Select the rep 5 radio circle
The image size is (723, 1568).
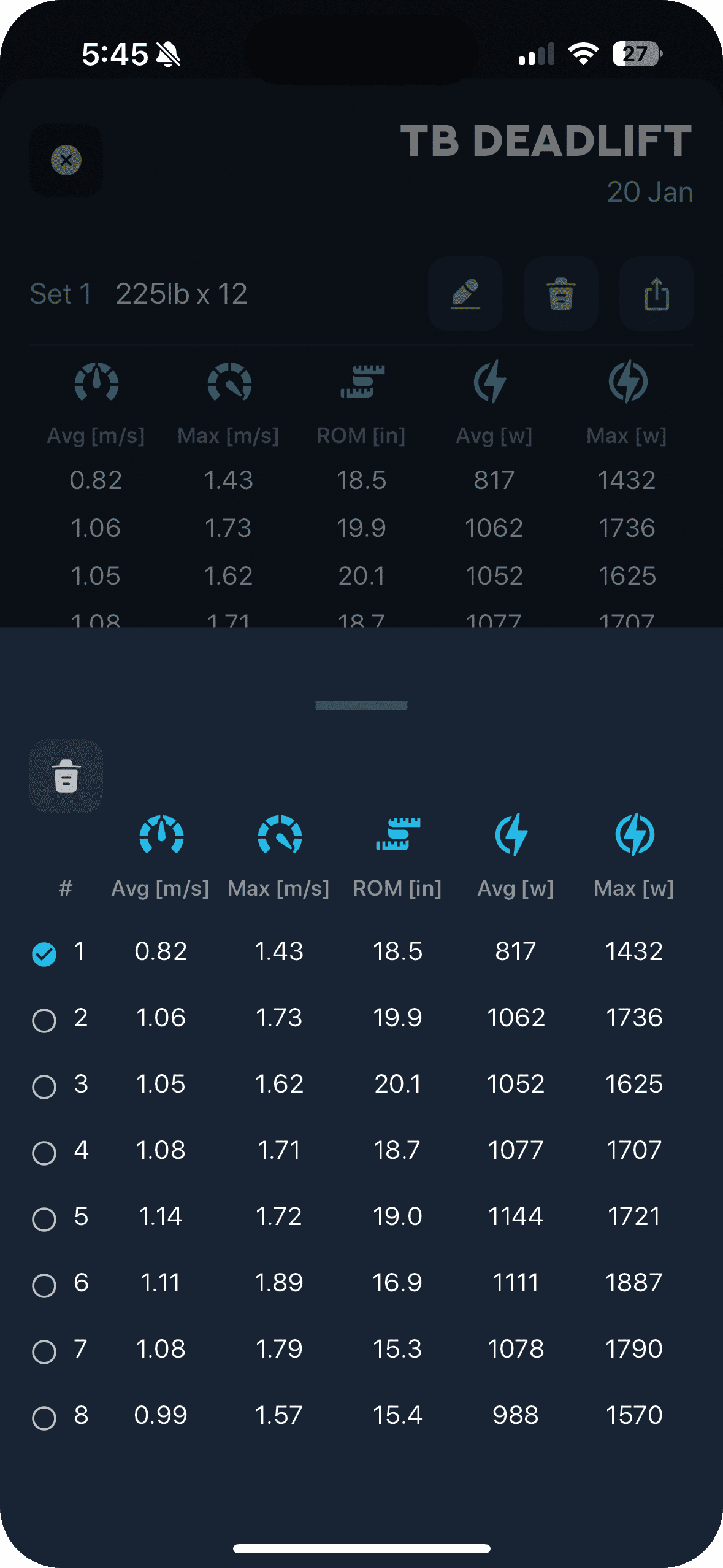[x=44, y=1219]
